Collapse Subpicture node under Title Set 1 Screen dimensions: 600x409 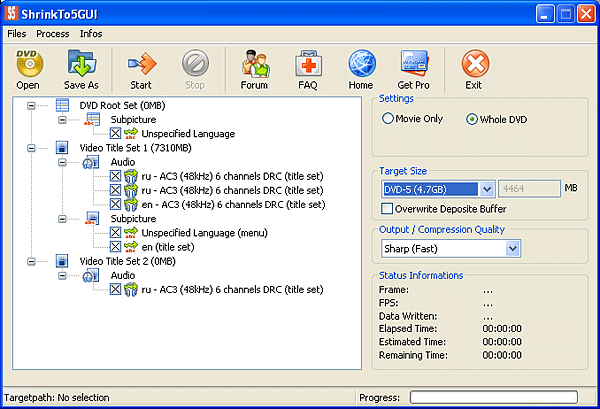62,219
